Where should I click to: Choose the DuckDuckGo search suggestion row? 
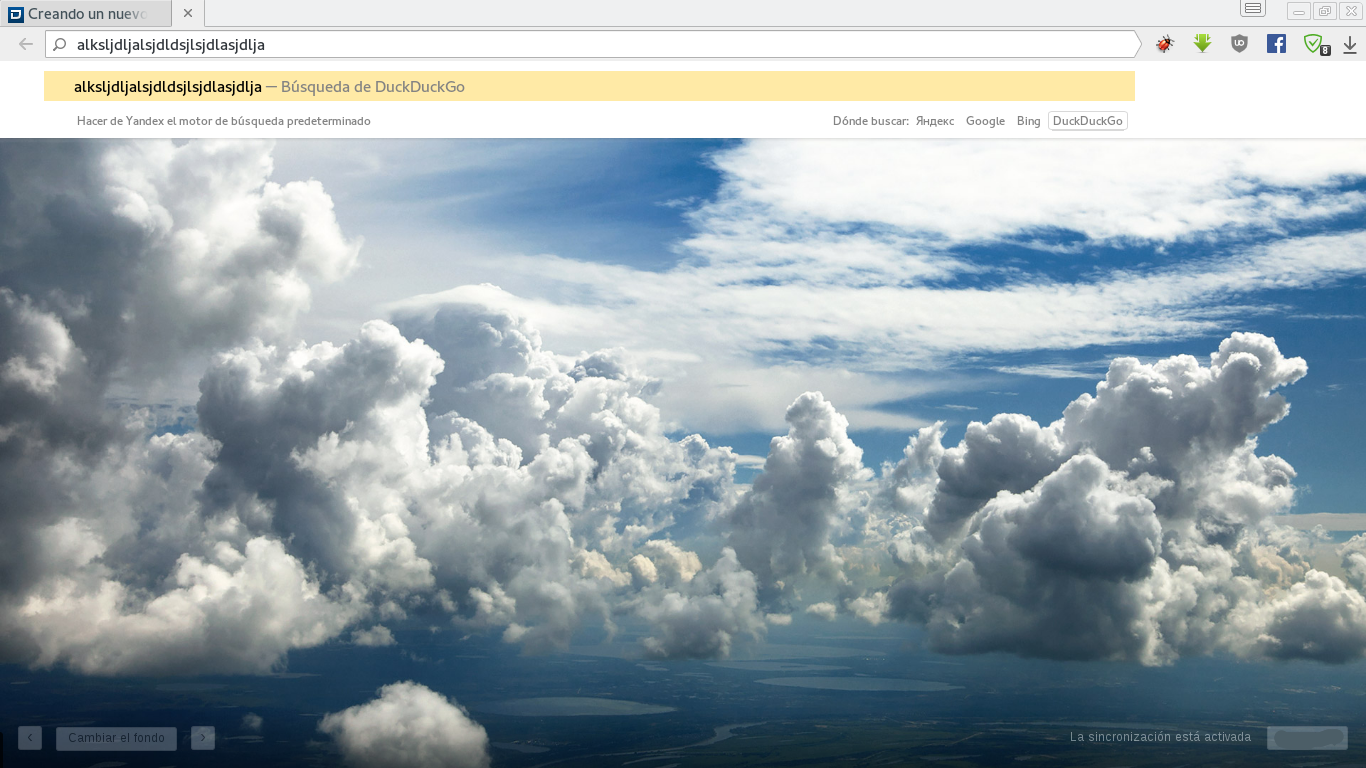(x=589, y=86)
